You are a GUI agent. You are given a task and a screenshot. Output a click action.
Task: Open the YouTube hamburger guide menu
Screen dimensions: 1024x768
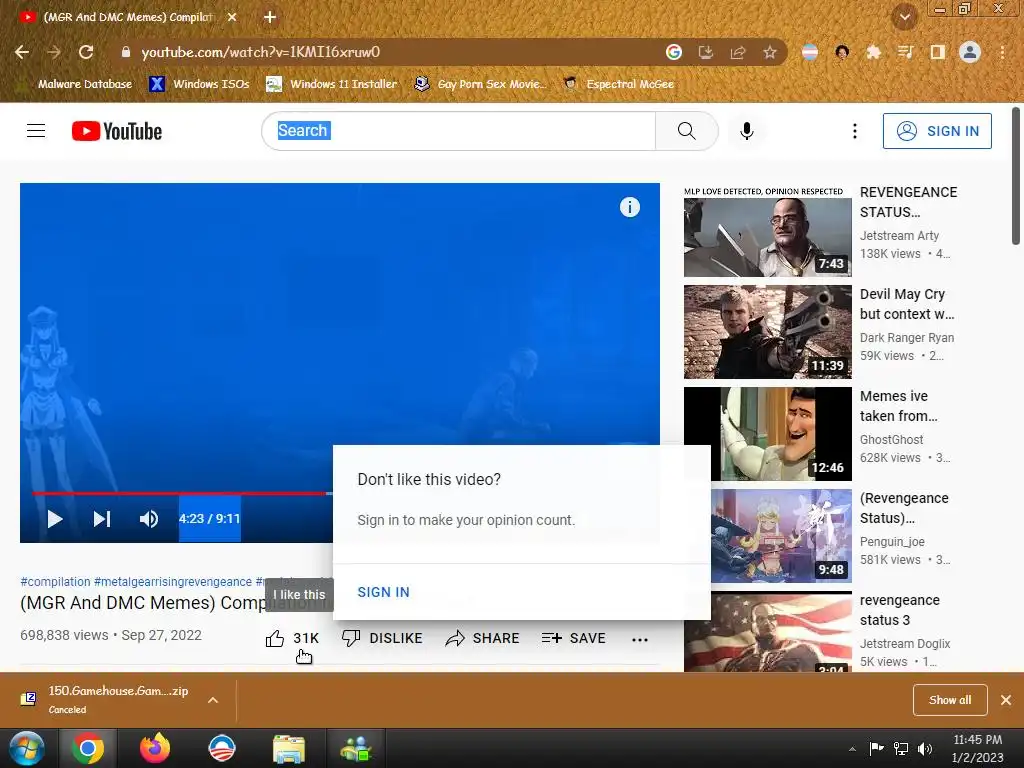[36, 131]
